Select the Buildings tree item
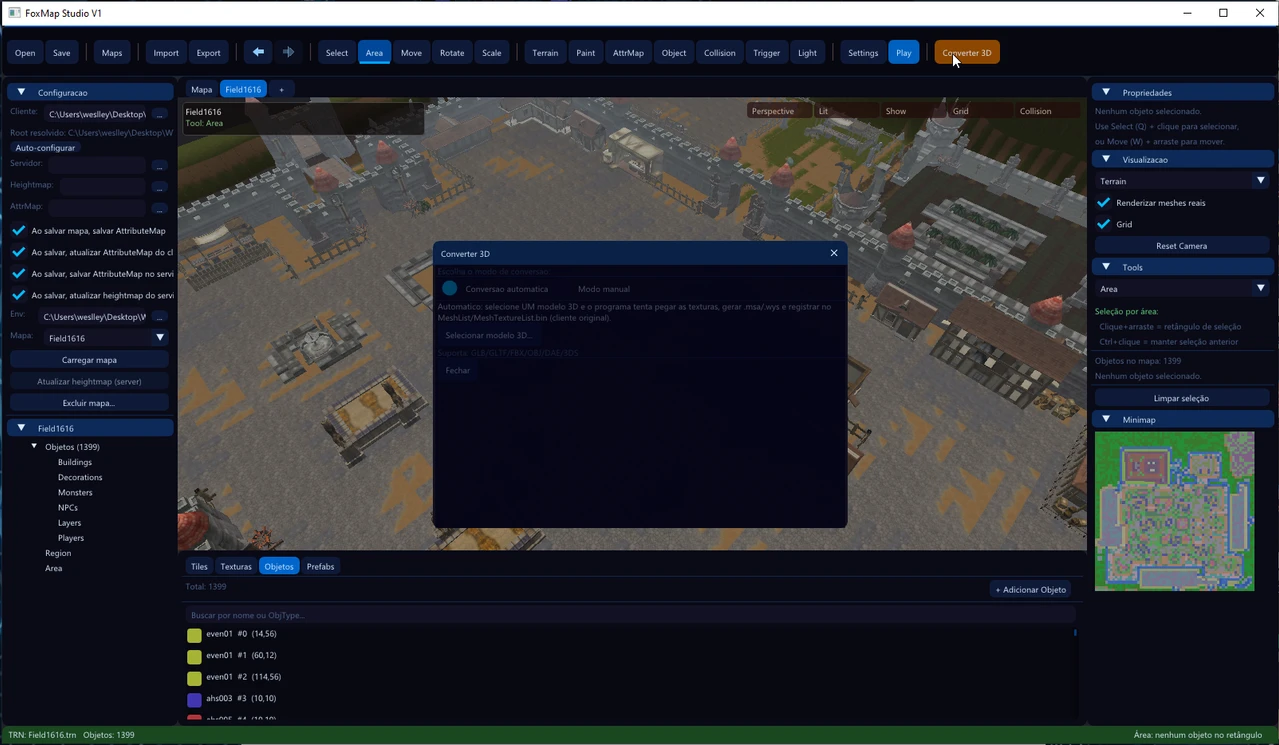This screenshot has width=1279, height=745. pyautogui.click(x=75, y=462)
